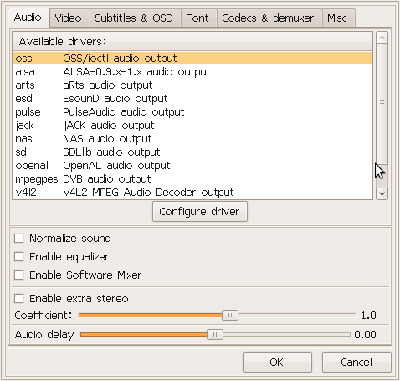Select the Misc tab
400x381 pixels.
(x=338, y=18)
